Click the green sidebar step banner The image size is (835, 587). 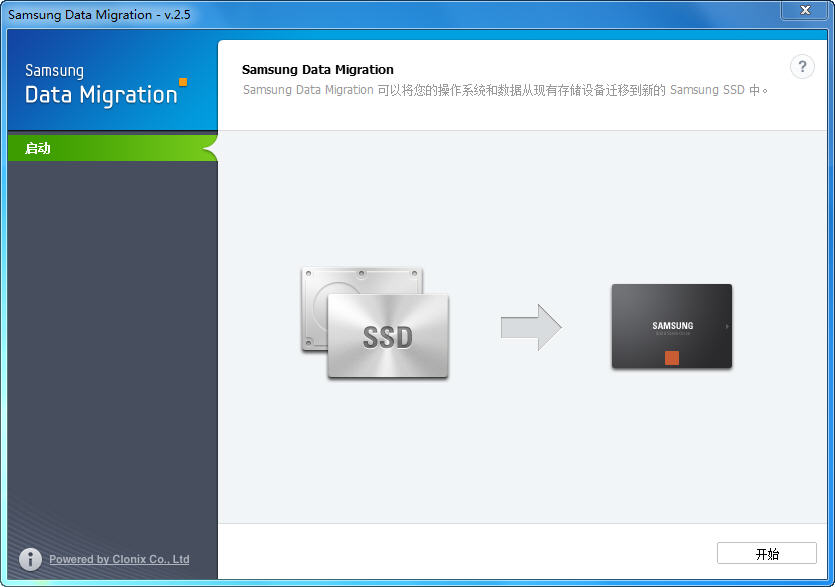(x=99, y=146)
